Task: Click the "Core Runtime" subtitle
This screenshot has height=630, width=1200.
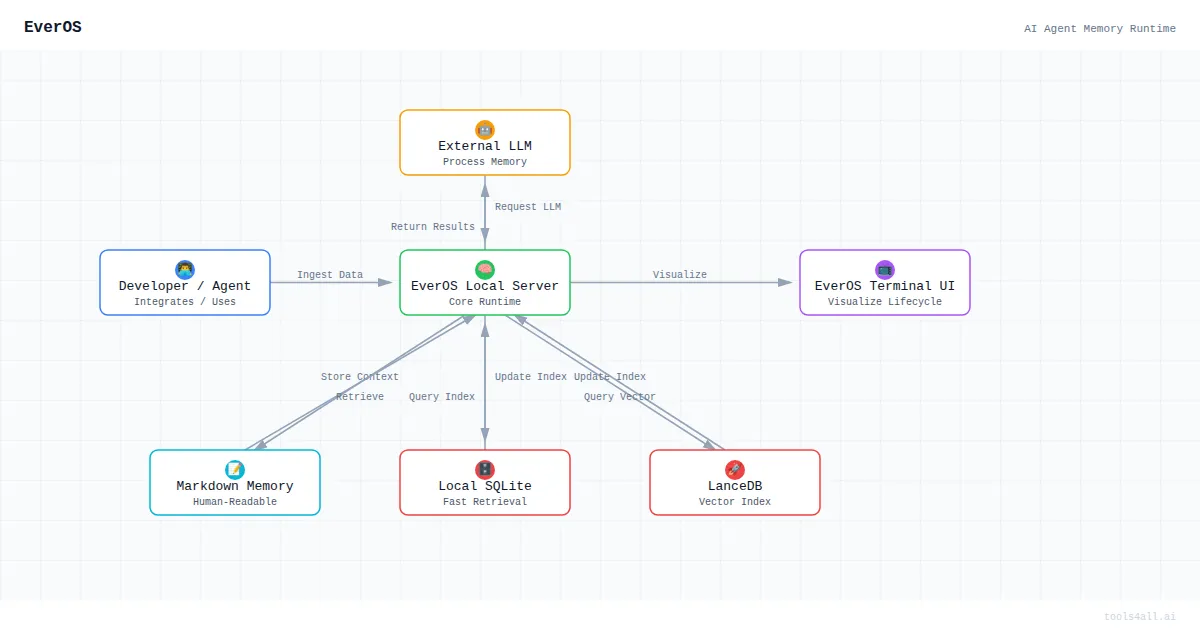Action: tap(485, 302)
